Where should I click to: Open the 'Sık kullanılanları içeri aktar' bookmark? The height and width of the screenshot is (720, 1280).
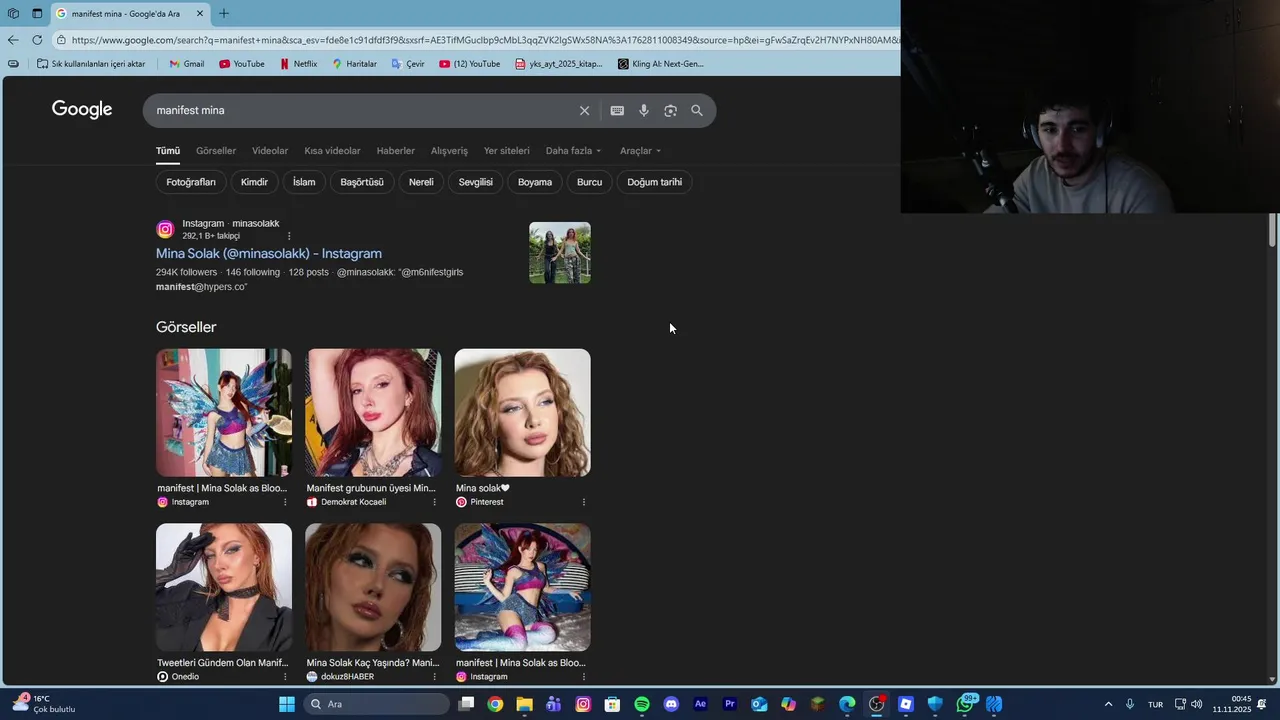tap(91, 64)
